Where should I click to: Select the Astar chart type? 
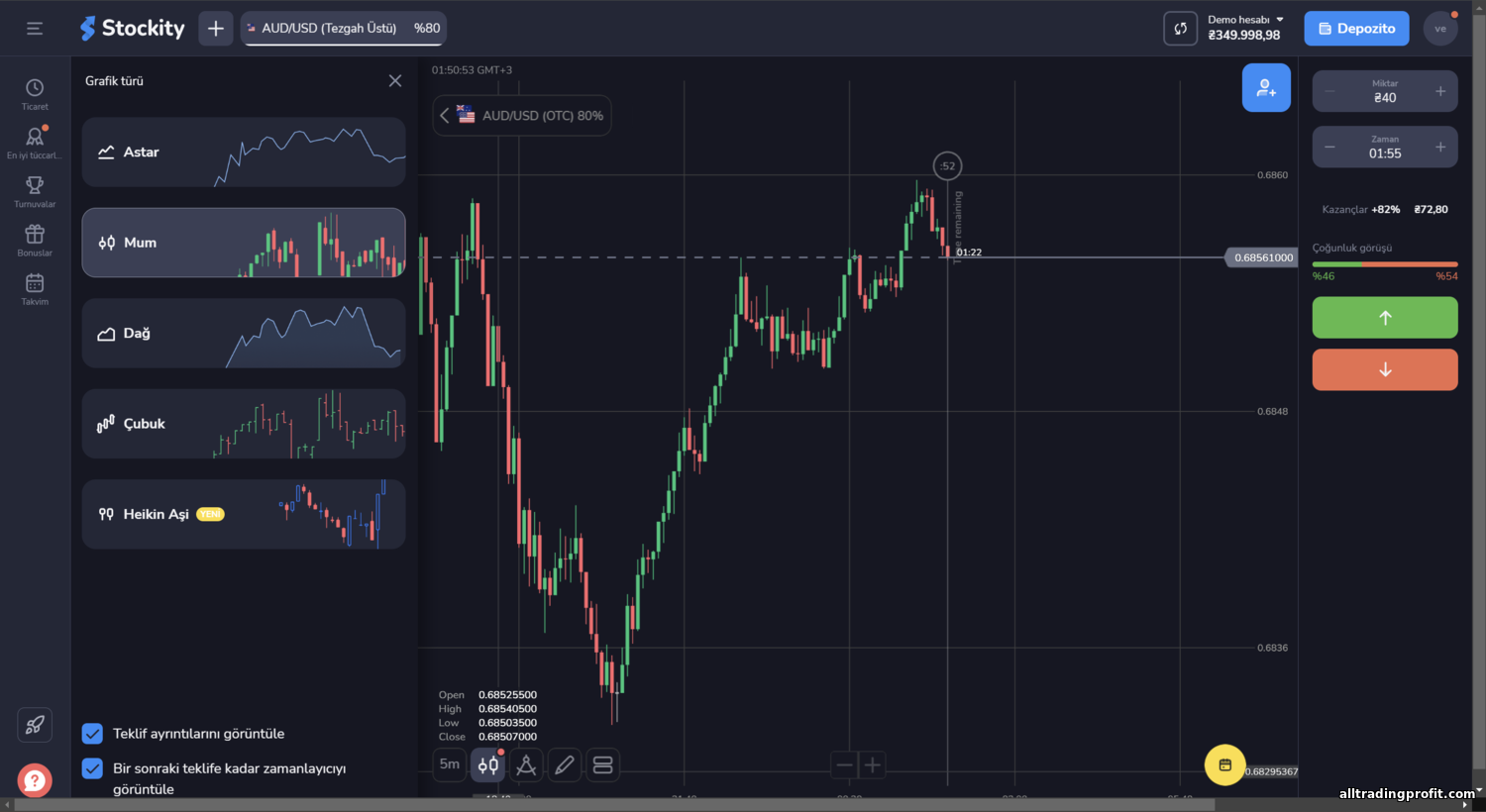coord(244,152)
